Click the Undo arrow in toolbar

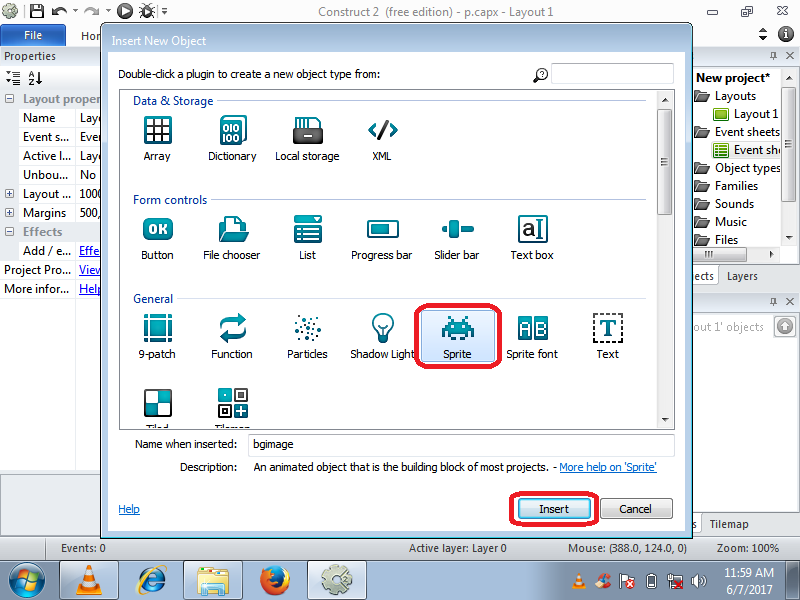point(59,11)
